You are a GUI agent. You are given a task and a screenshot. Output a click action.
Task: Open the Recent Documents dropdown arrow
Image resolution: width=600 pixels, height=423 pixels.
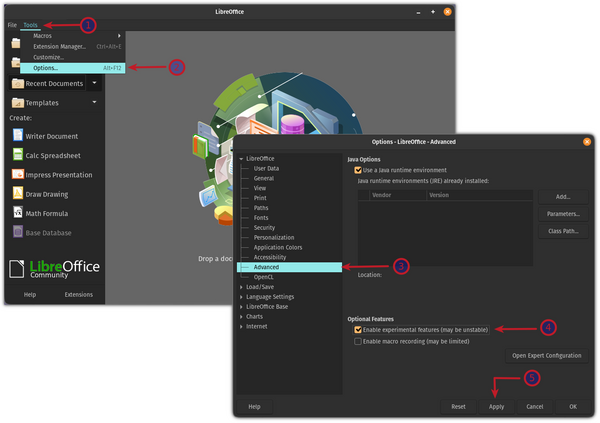click(x=94, y=84)
